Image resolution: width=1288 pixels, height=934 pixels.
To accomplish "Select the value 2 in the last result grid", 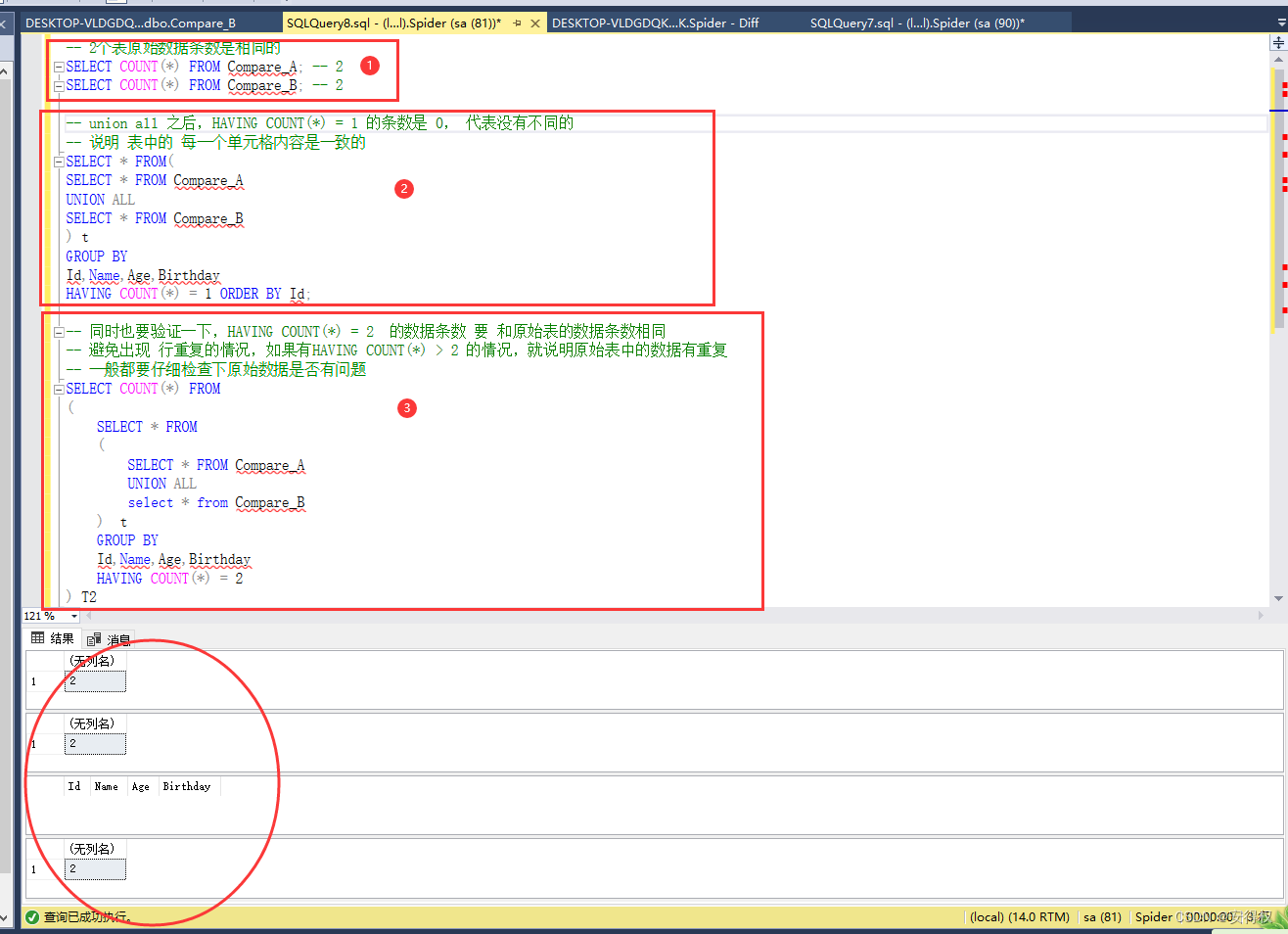I will click(x=95, y=869).
